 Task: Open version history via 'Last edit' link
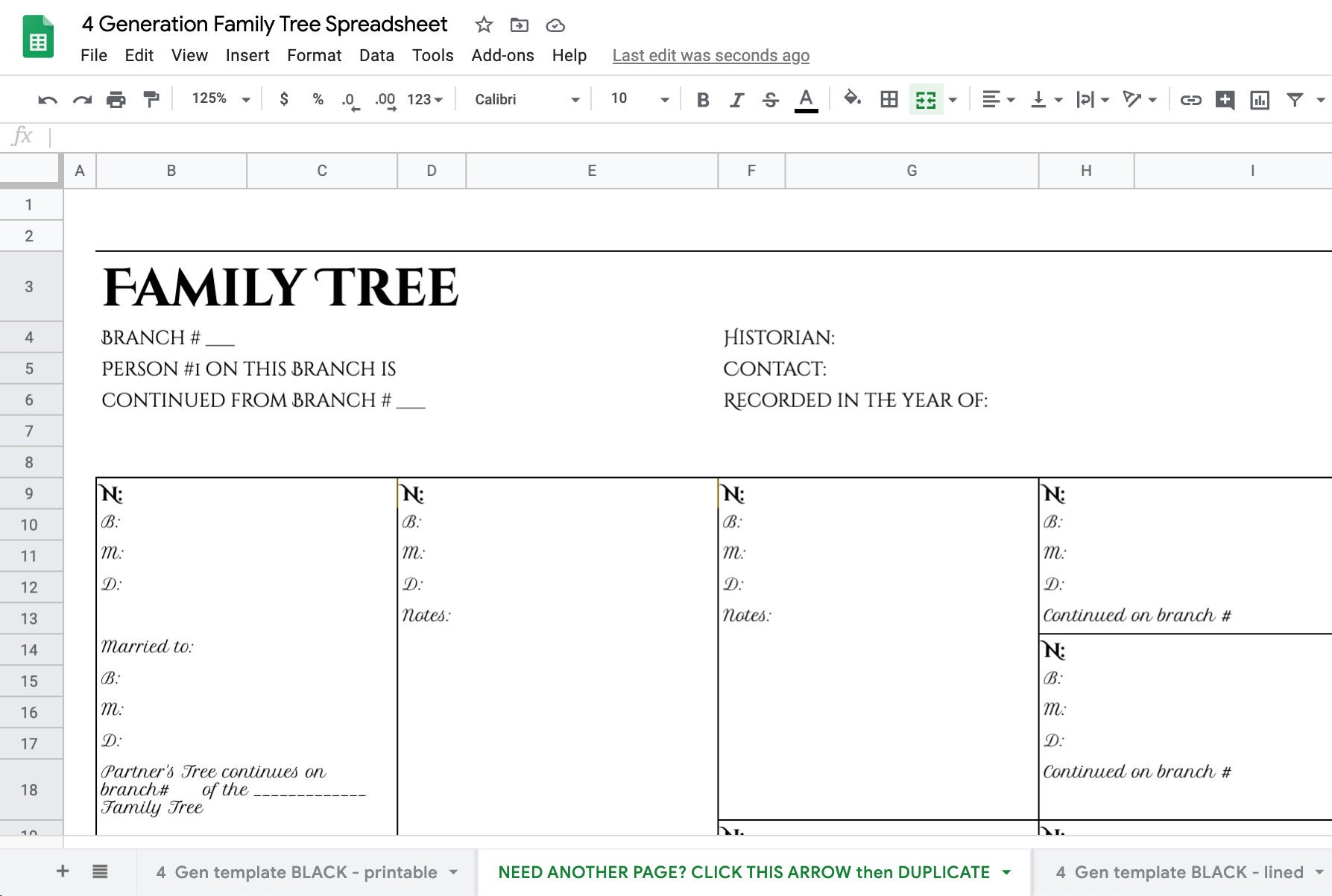pos(710,55)
